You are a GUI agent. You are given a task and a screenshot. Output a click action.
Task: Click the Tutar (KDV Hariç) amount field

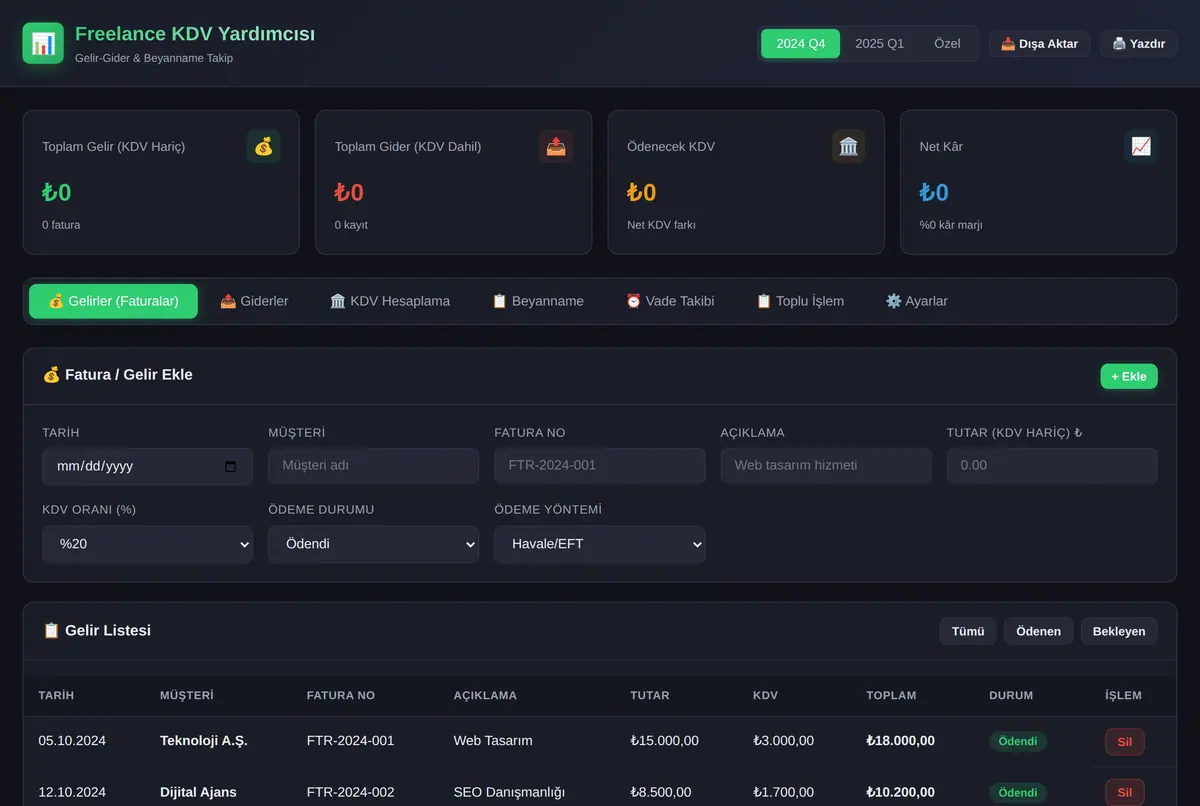click(x=1052, y=466)
